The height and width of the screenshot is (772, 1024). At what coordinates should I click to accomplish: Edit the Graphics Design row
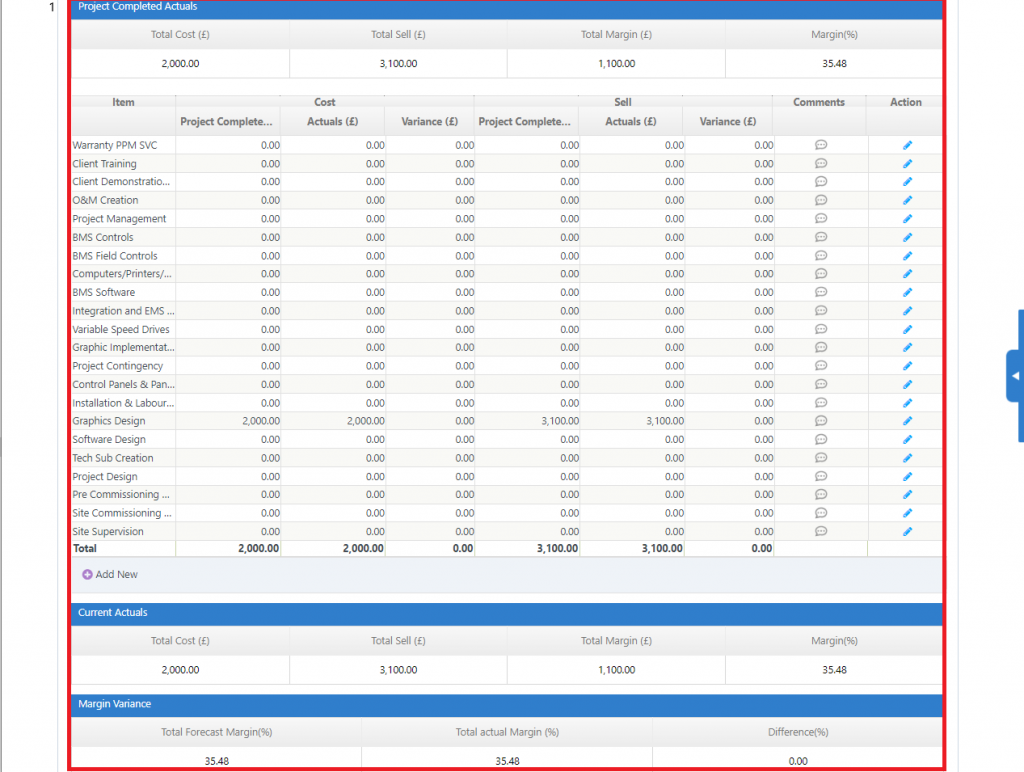point(907,421)
